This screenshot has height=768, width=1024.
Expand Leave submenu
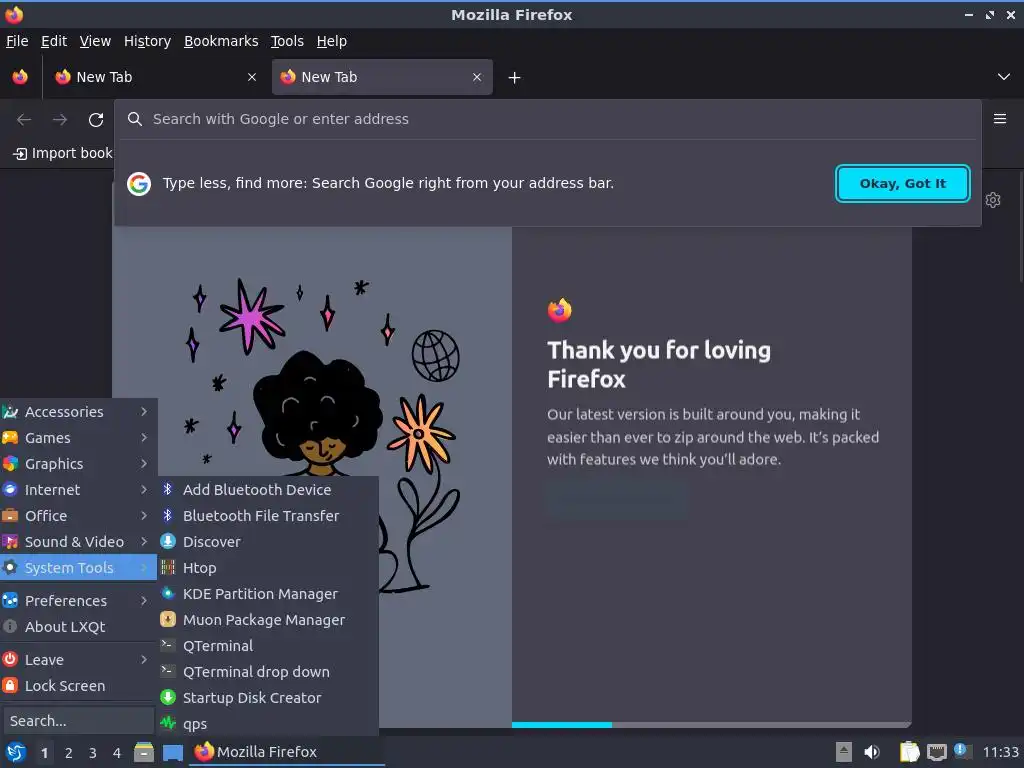78,660
